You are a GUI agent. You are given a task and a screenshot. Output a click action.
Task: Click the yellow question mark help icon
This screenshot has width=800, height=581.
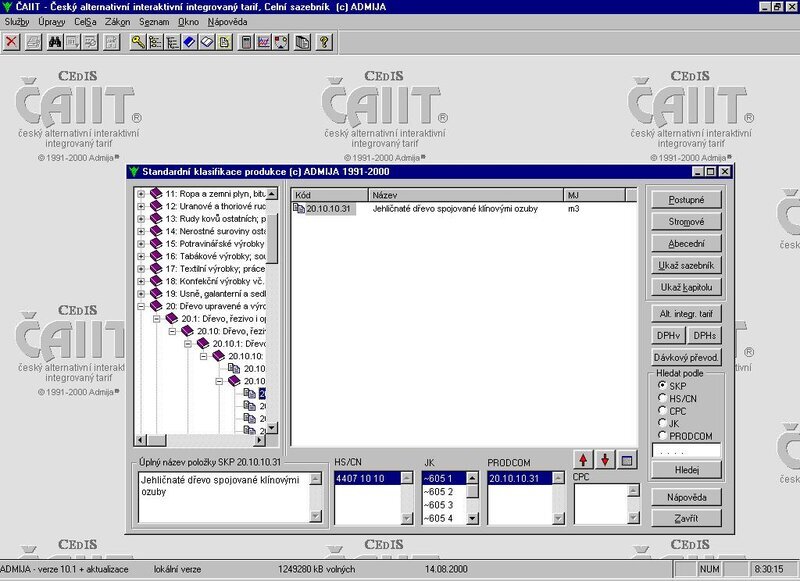(x=323, y=42)
